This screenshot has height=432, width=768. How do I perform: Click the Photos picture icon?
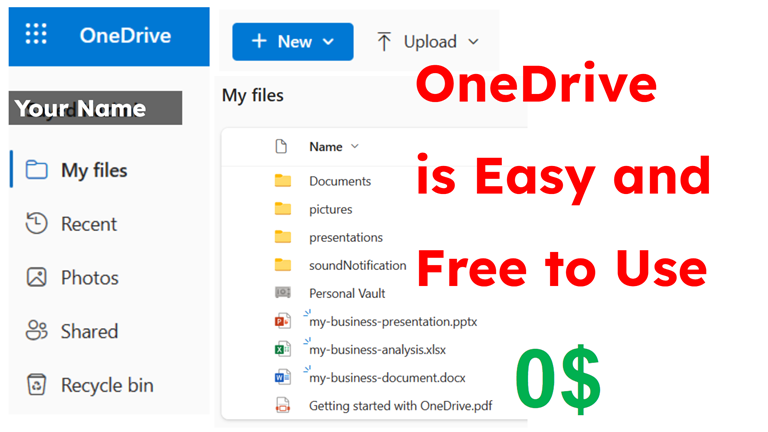click(x=36, y=277)
